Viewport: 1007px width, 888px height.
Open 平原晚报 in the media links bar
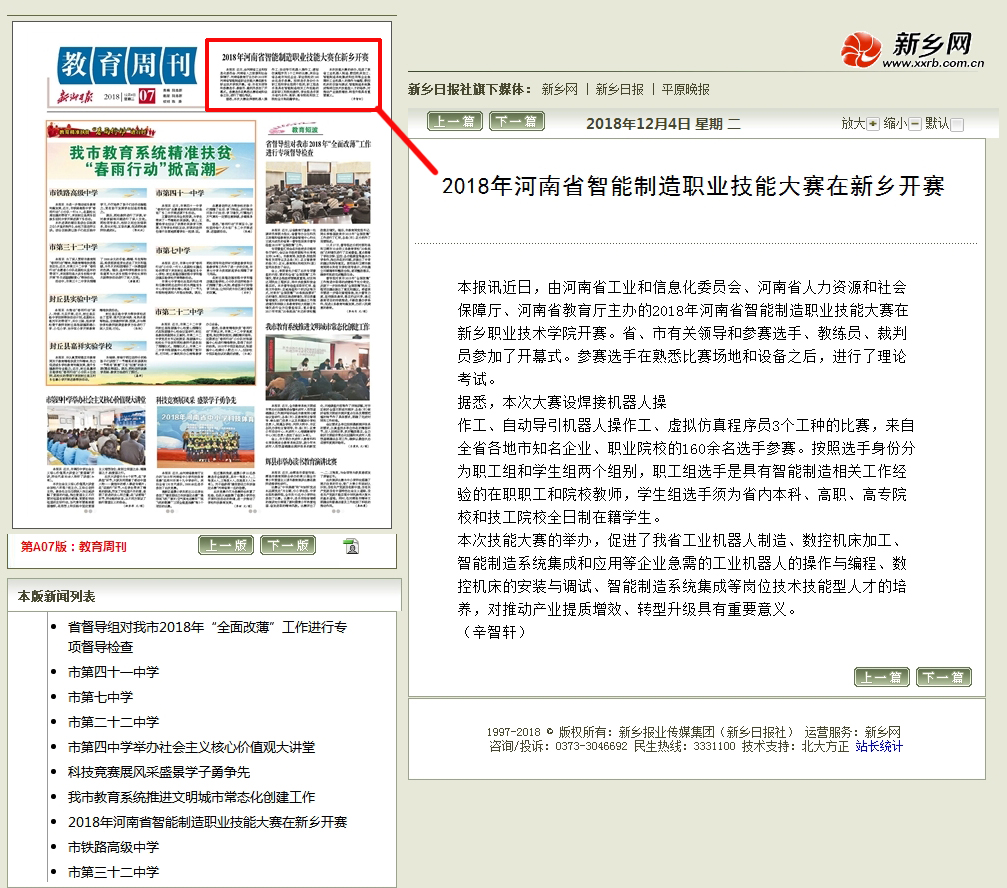point(686,89)
